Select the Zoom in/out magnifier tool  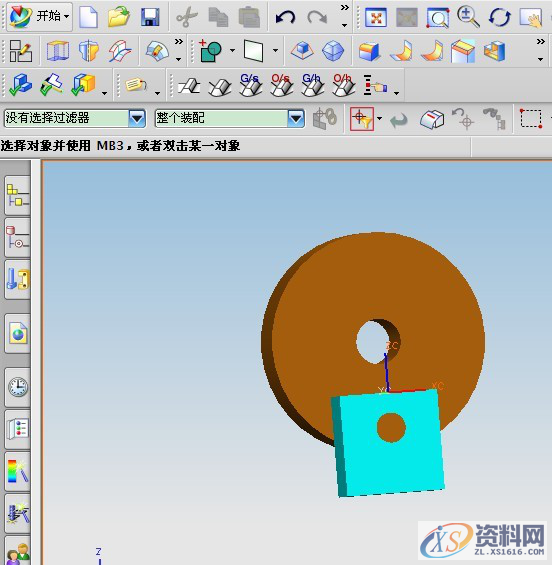pos(468,17)
